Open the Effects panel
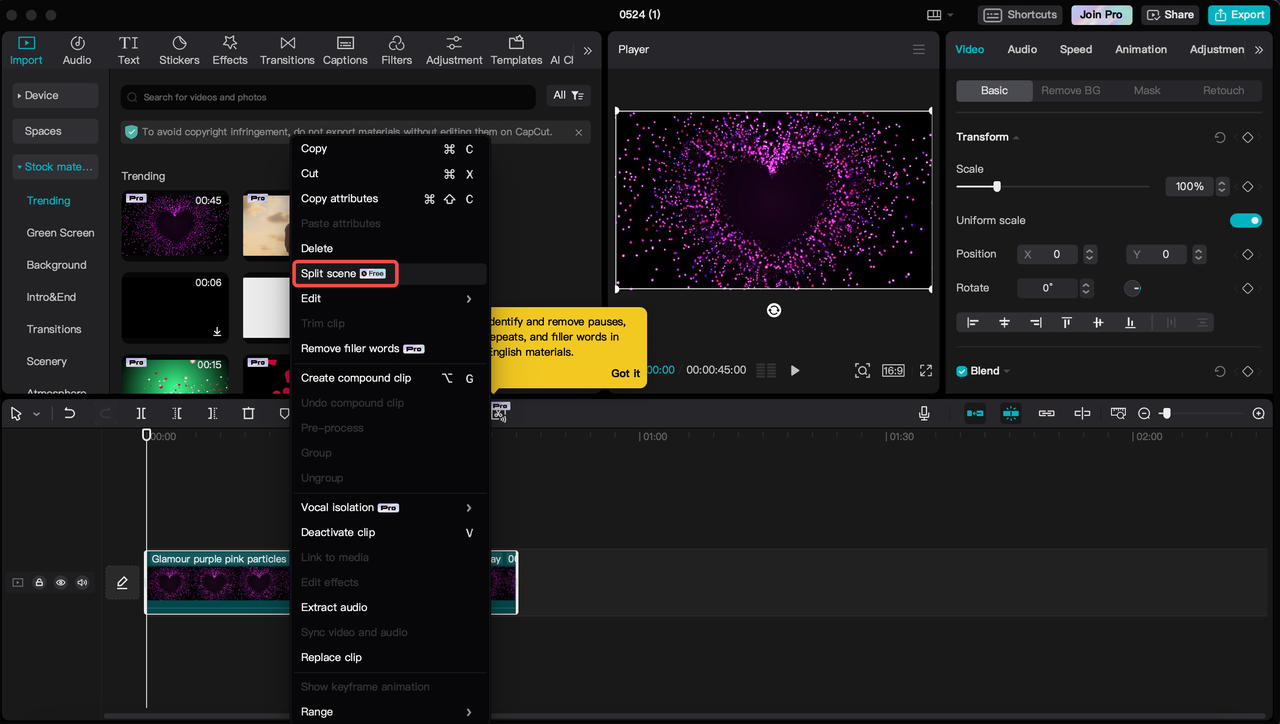The height and width of the screenshot is (724, 1280). point(229,49)
